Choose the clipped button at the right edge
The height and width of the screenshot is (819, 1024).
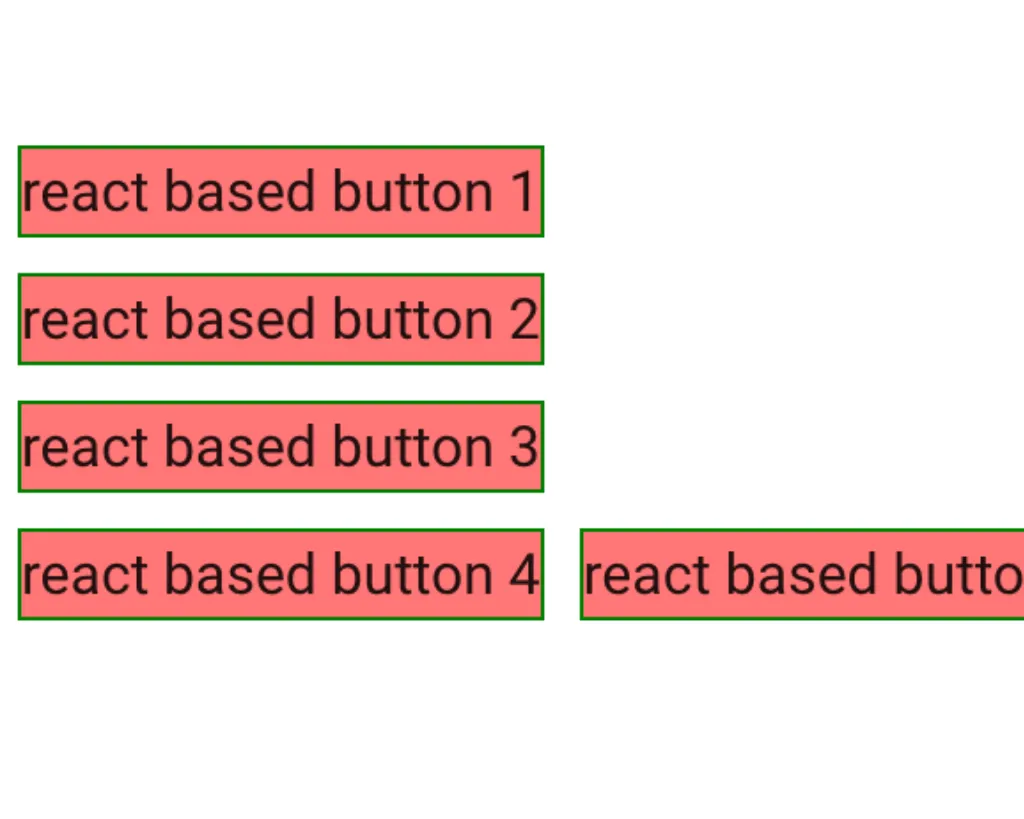pos(802,574)
